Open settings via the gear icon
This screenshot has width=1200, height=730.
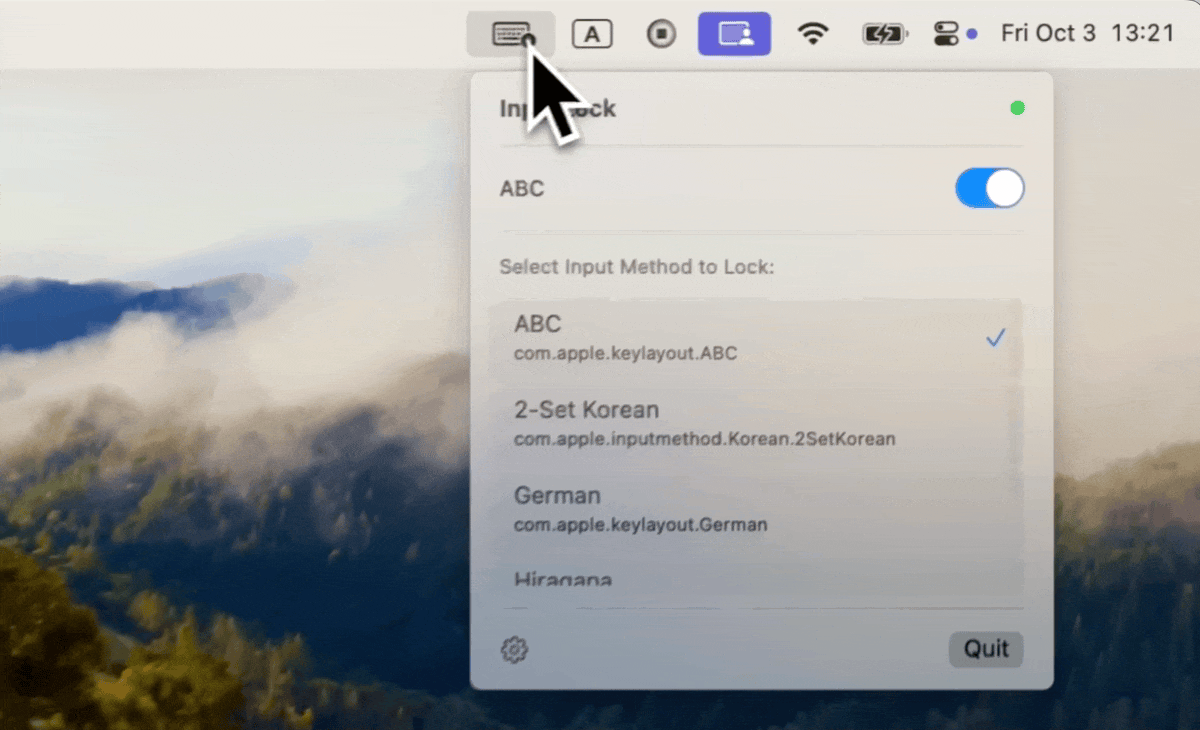[514, 650]
